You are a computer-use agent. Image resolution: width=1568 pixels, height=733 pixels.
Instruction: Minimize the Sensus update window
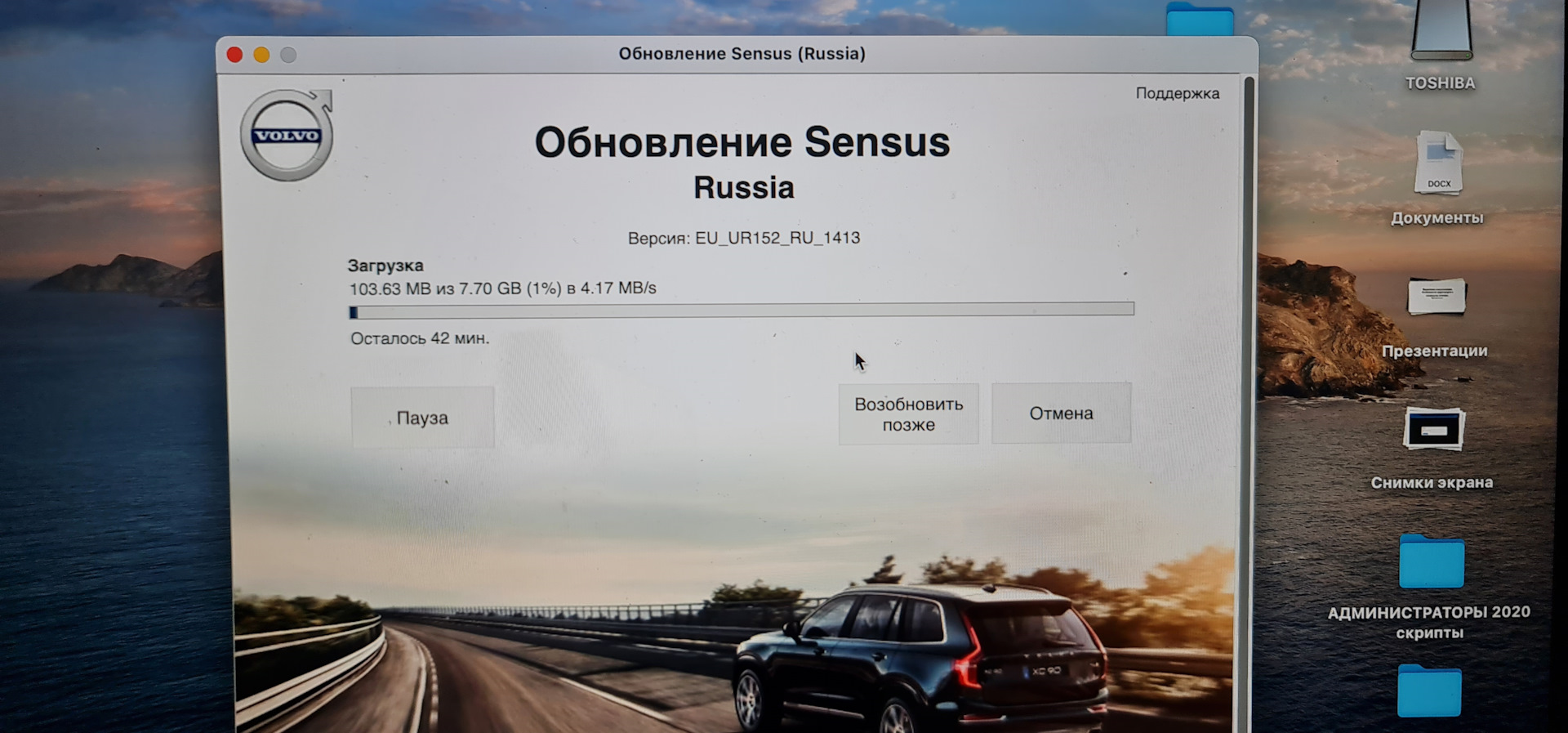pyautogui.click(x=261, y=55)
